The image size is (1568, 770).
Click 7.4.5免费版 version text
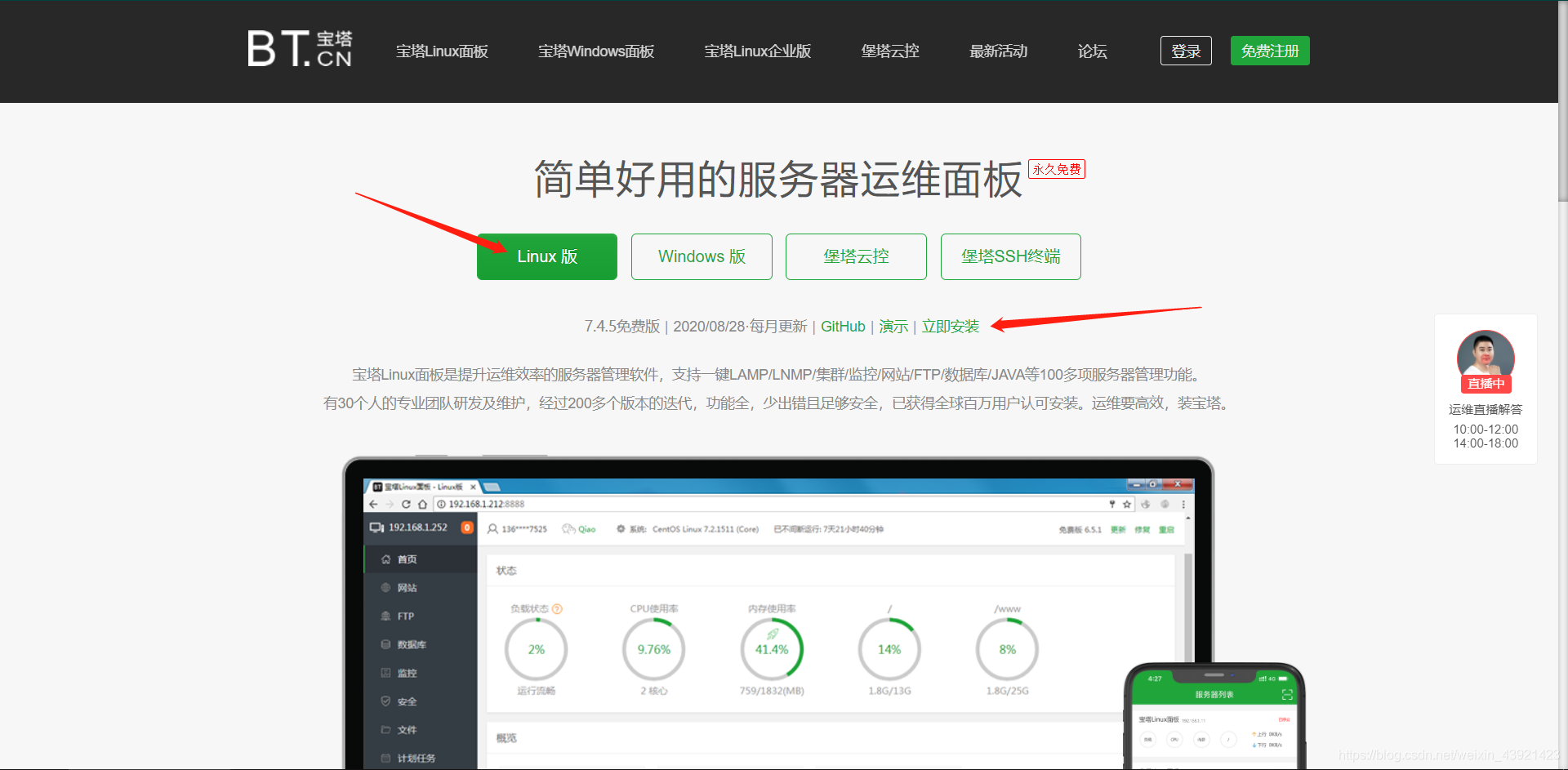click(621, 327)
